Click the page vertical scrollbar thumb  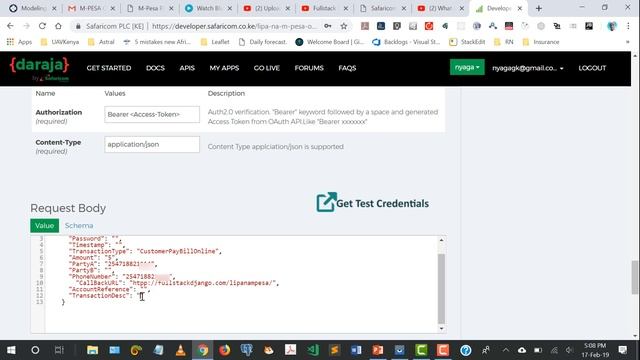[635, 277]
